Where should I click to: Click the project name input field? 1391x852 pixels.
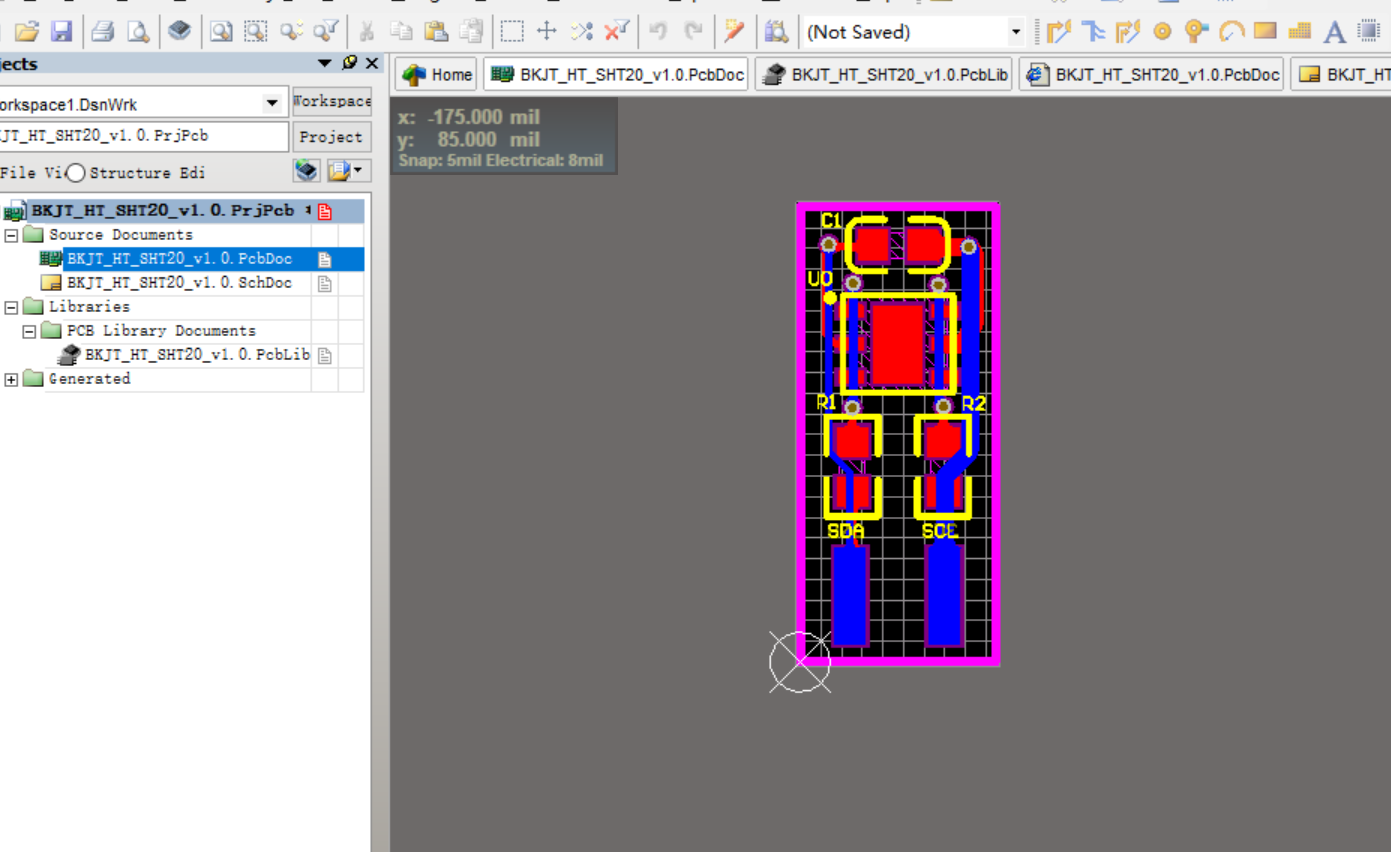click(143, 136)
